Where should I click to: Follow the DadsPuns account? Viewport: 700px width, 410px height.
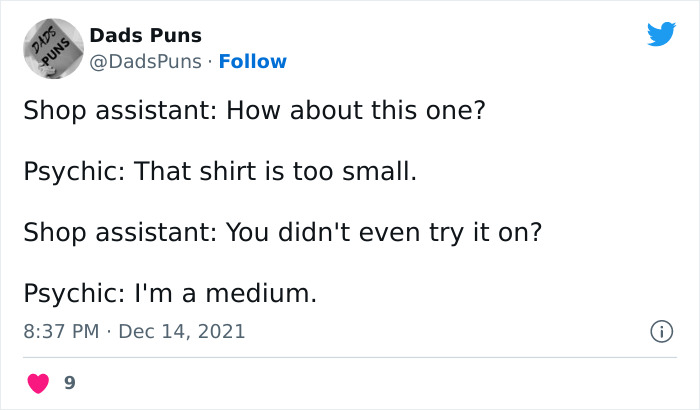coord(252,61)
